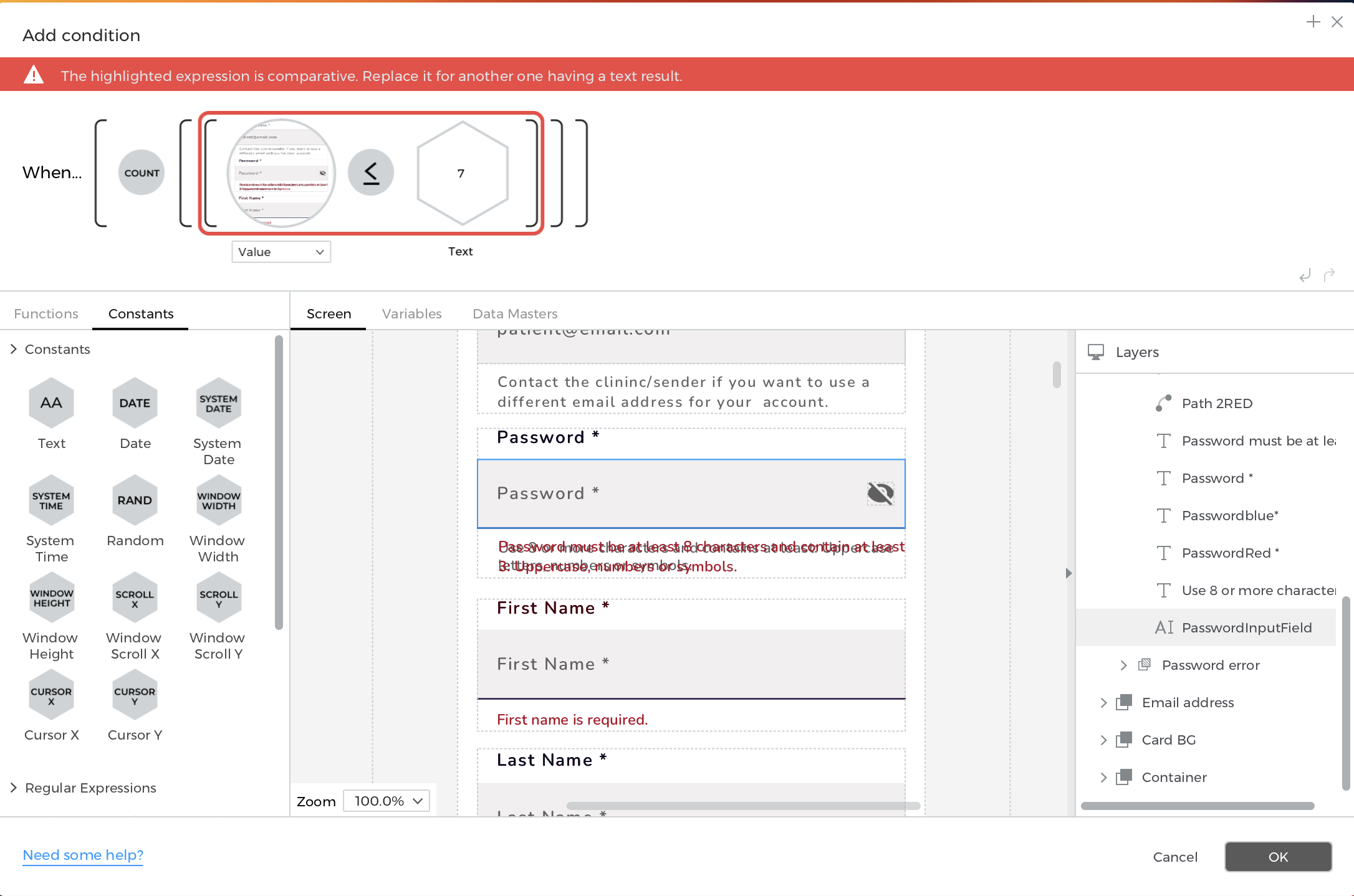The width and height of the screenshot is (1354, 896).
Task: Click the less-than-or-equal operator bubble
Action: click(371, 173)
